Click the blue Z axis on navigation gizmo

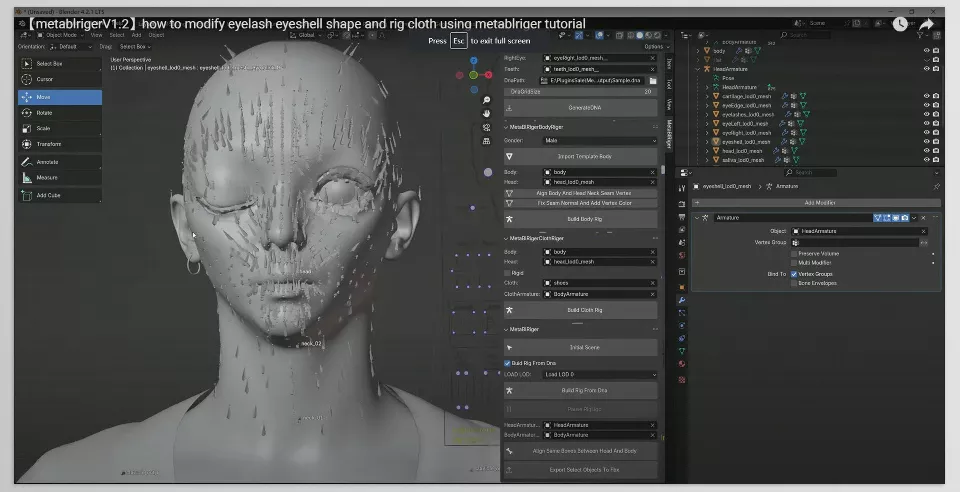473,61
